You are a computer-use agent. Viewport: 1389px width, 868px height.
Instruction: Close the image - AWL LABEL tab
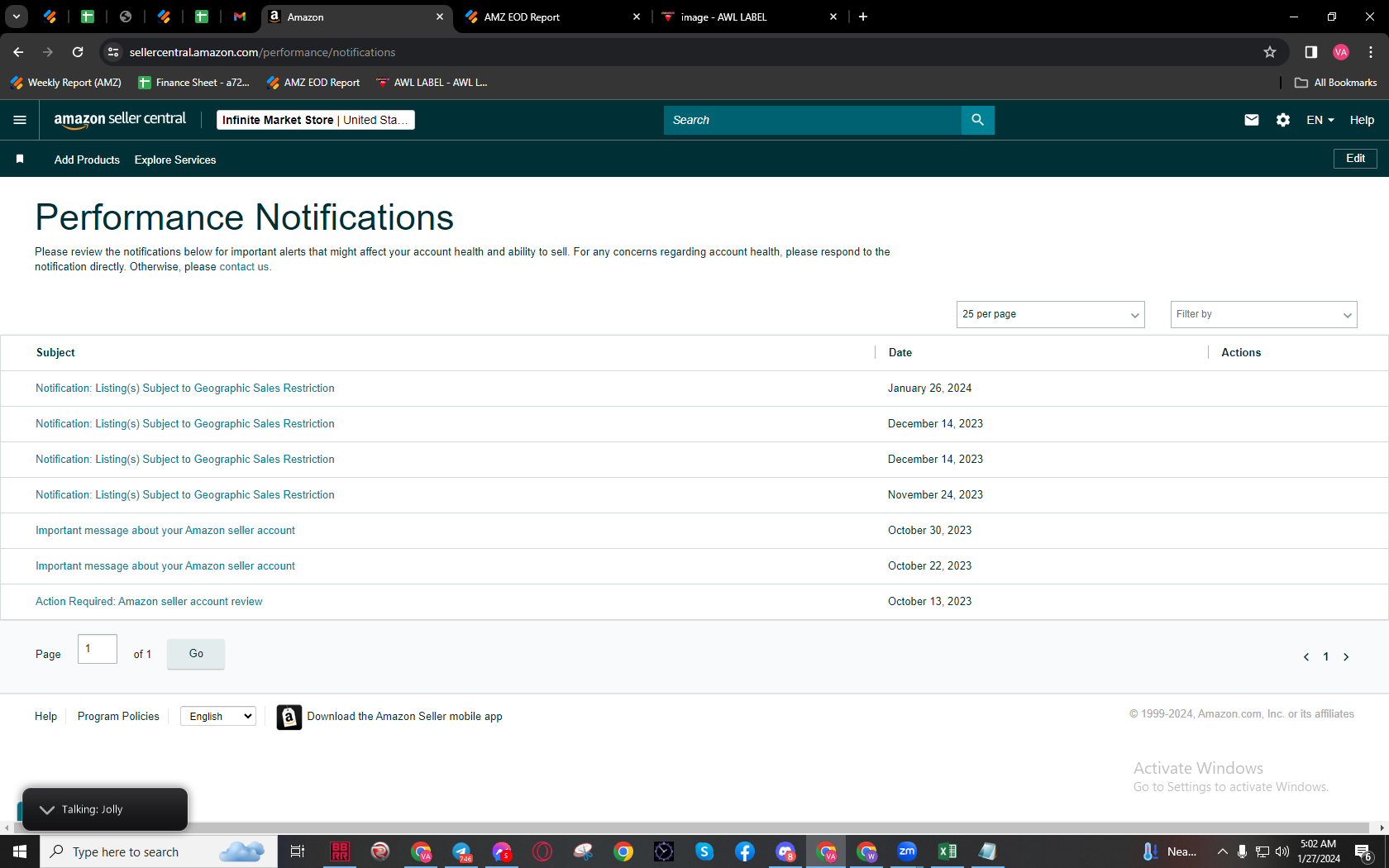coord(833,17)
